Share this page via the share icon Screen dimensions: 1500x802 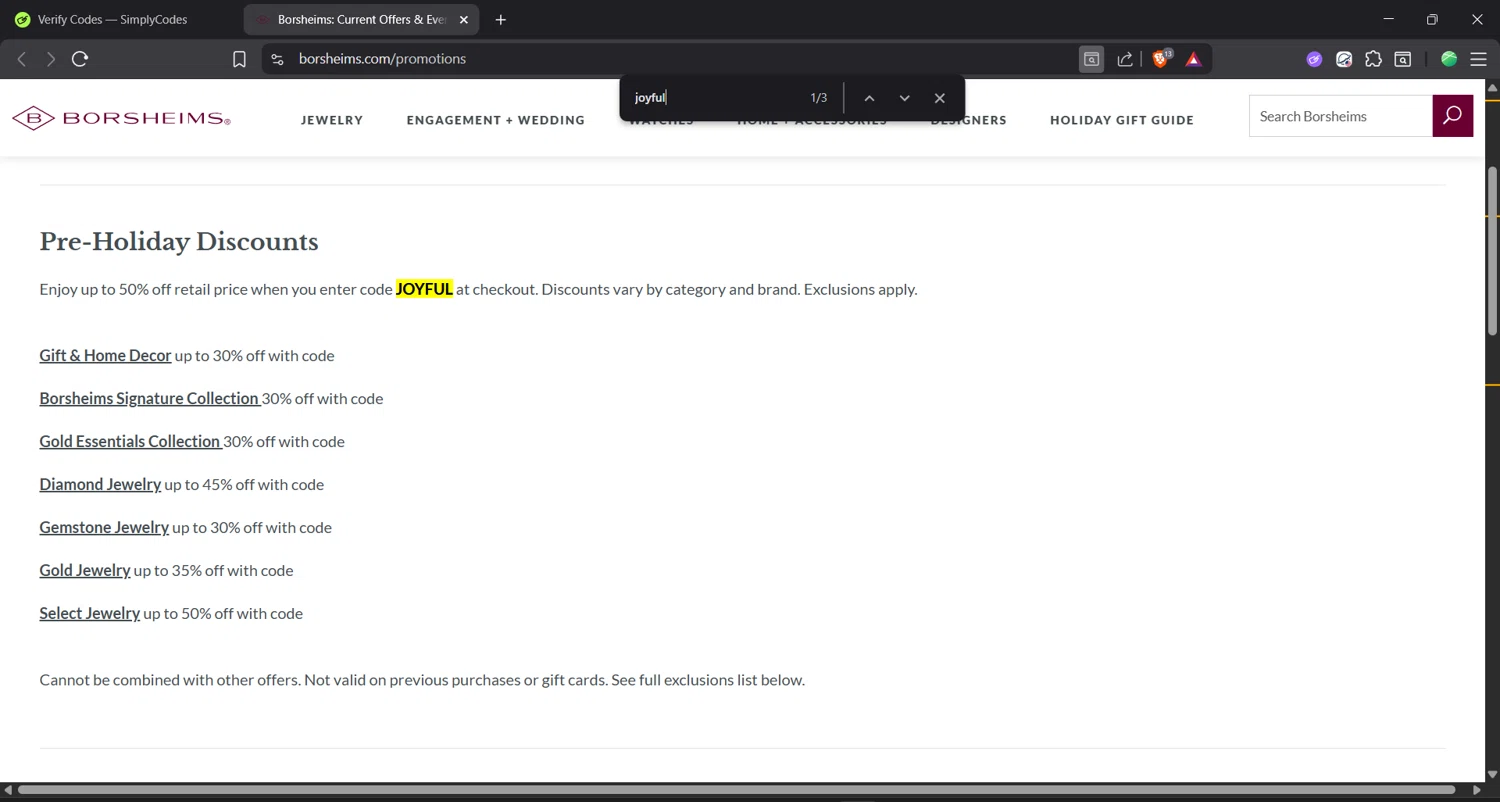[1125, 59]
